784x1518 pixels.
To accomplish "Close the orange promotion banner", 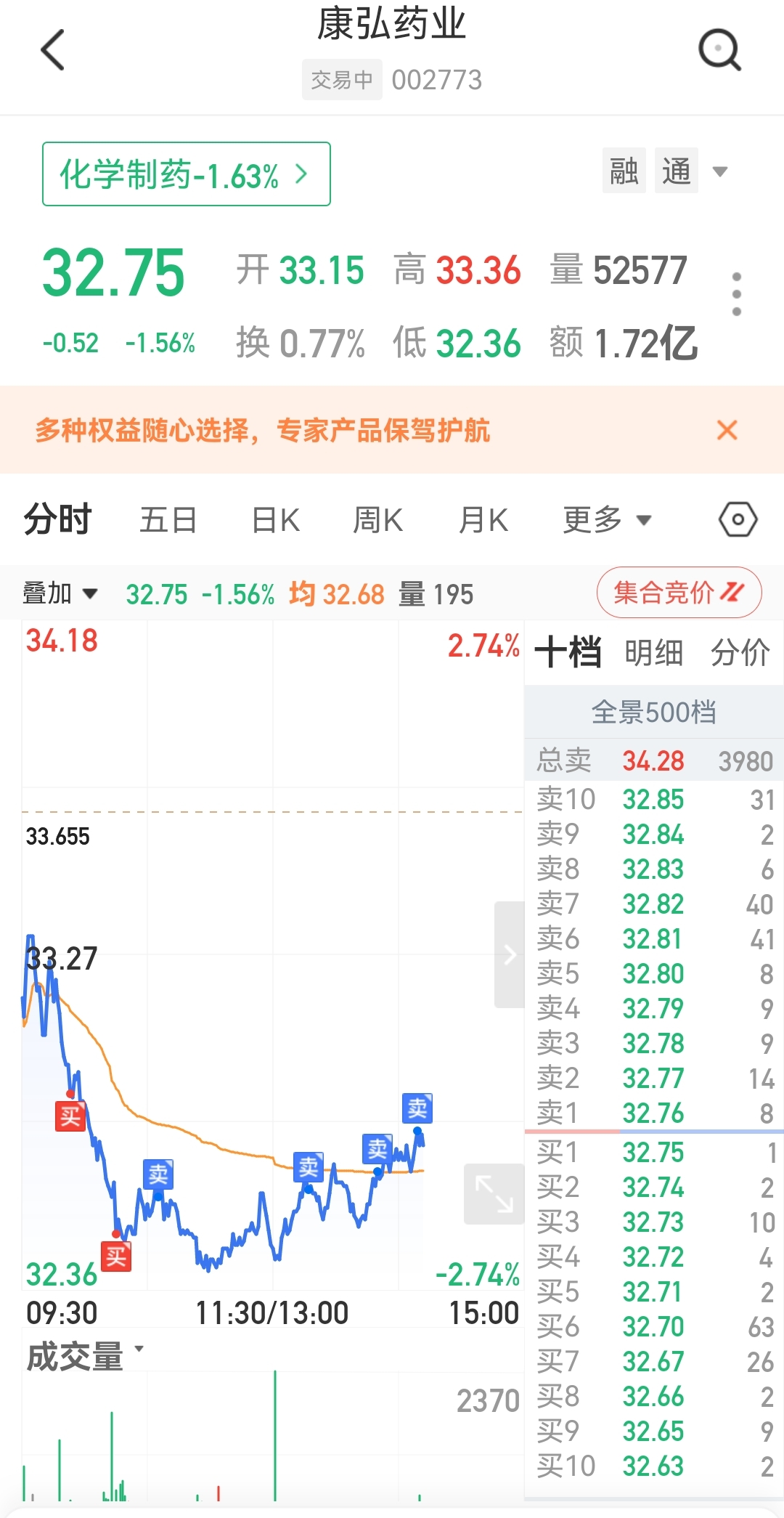I will coord(727,430).
